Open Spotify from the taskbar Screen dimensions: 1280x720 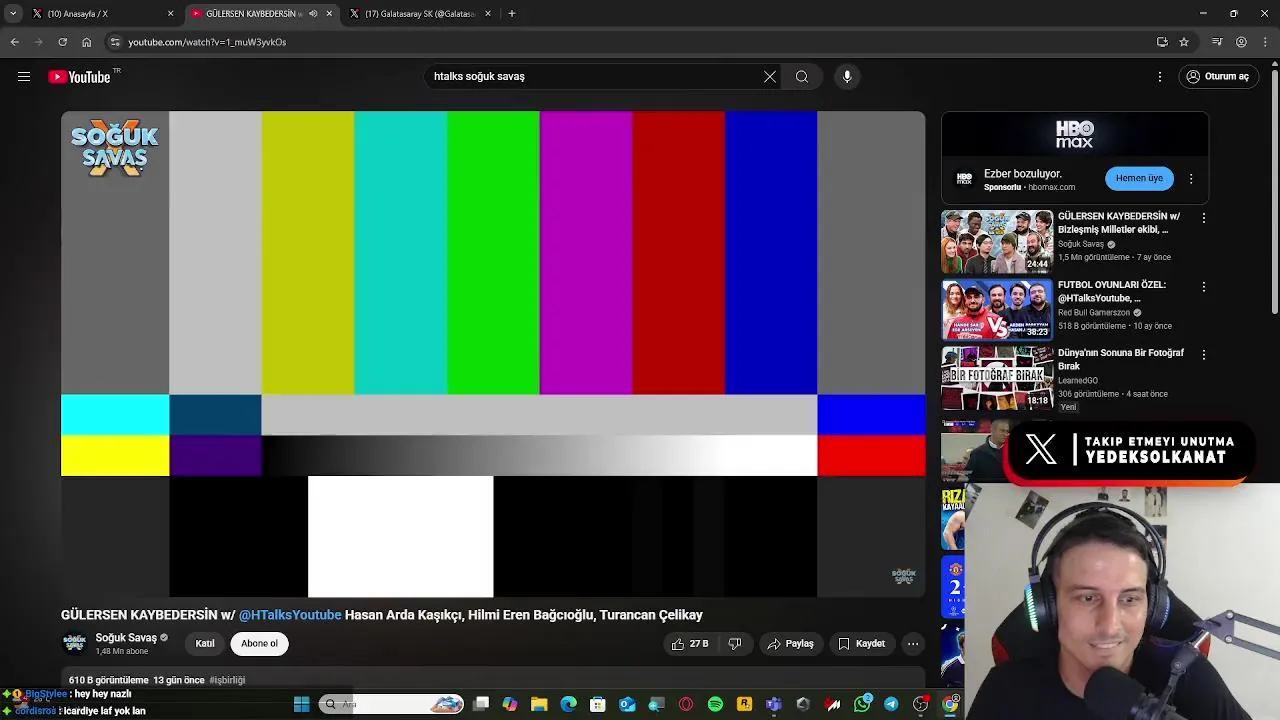(715, 704)
